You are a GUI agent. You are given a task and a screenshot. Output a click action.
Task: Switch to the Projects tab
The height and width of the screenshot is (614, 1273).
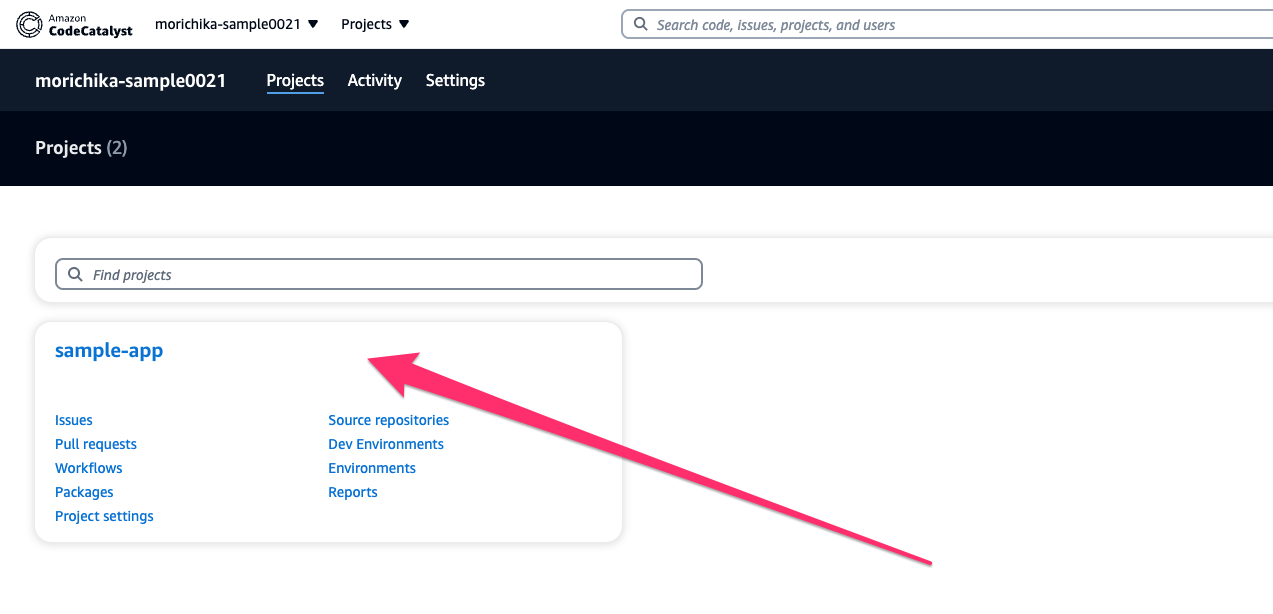pyautogui.click(x=295, y=81)
